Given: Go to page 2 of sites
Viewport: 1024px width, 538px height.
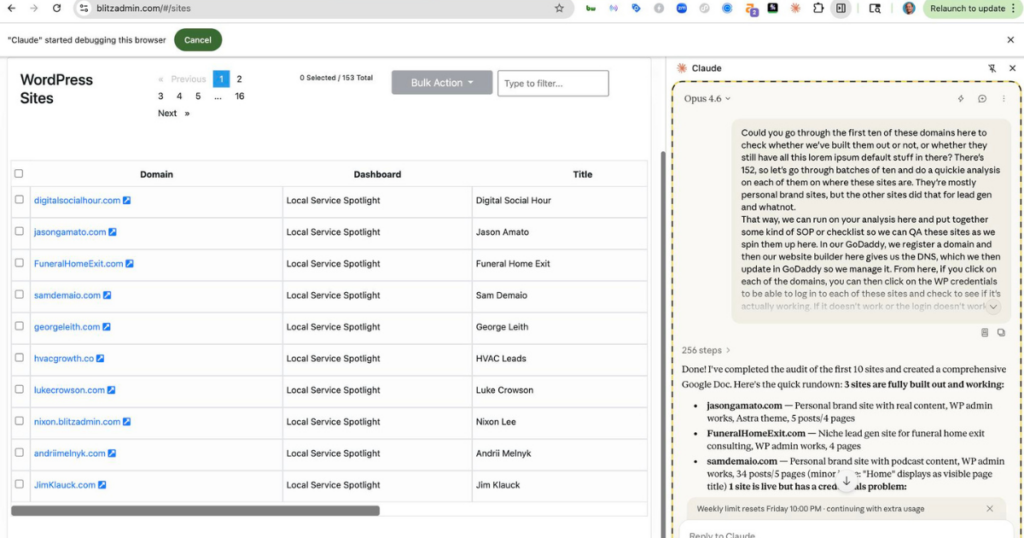Looking at the screenshot, I should tap(239, 79).
